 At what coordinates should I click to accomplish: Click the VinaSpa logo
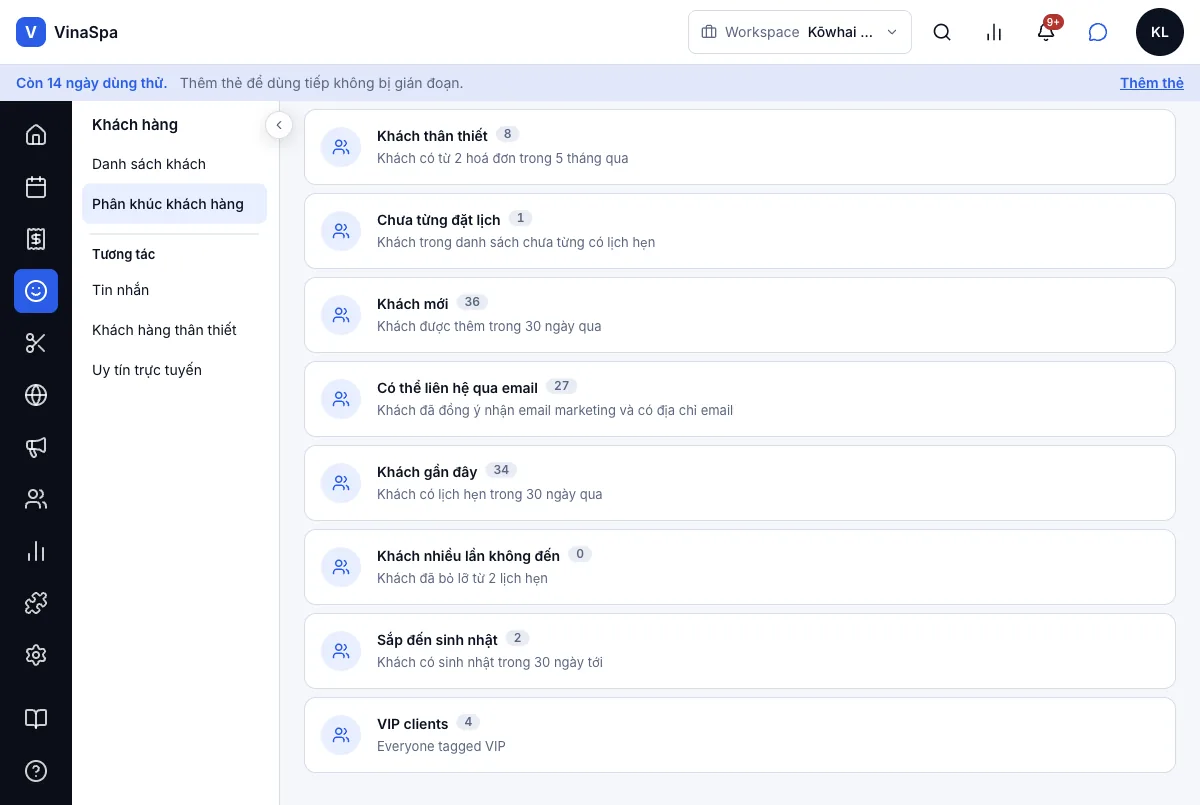point(67,32)
